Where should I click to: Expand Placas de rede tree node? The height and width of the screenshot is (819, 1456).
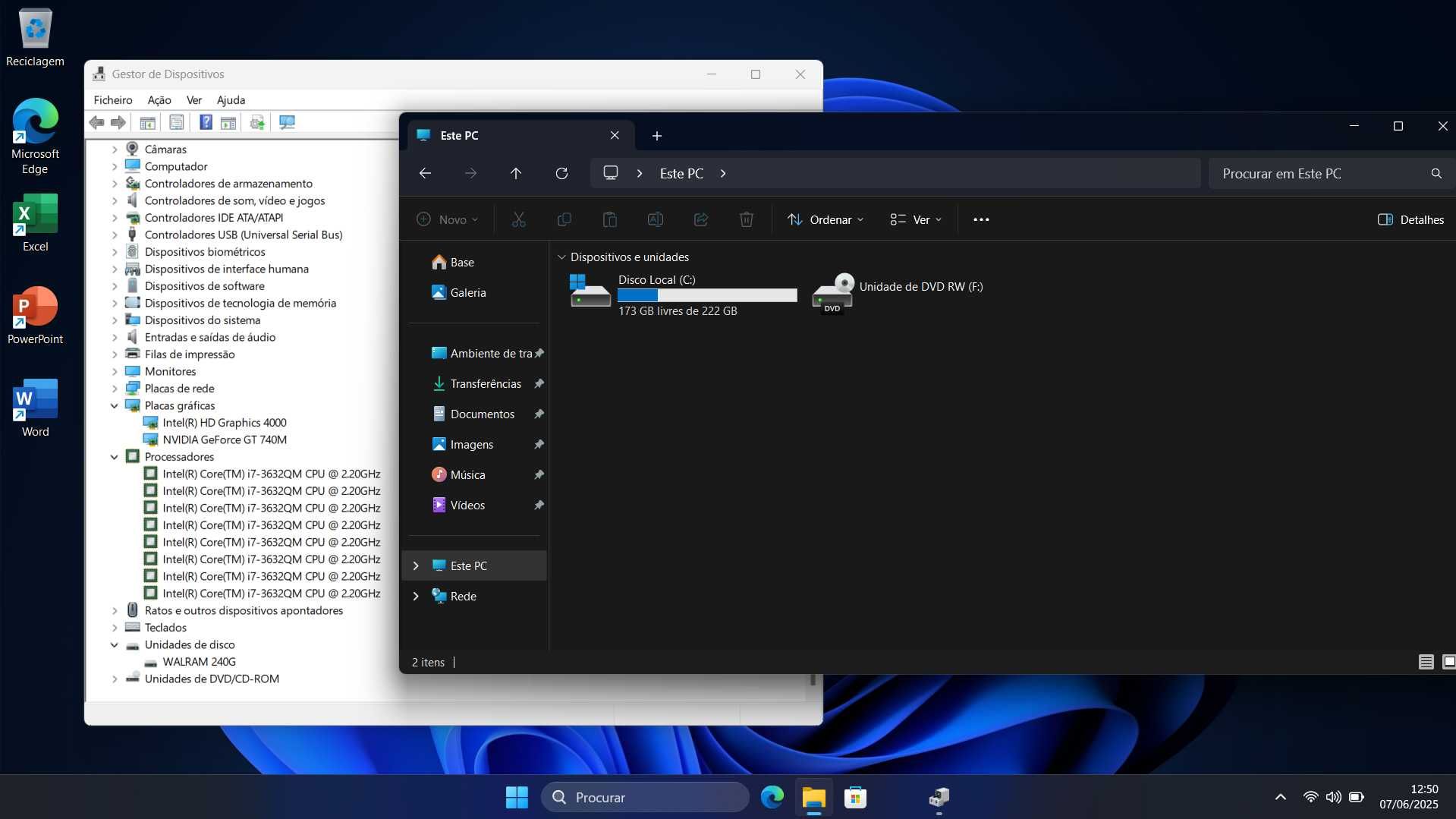pos(115,389)
